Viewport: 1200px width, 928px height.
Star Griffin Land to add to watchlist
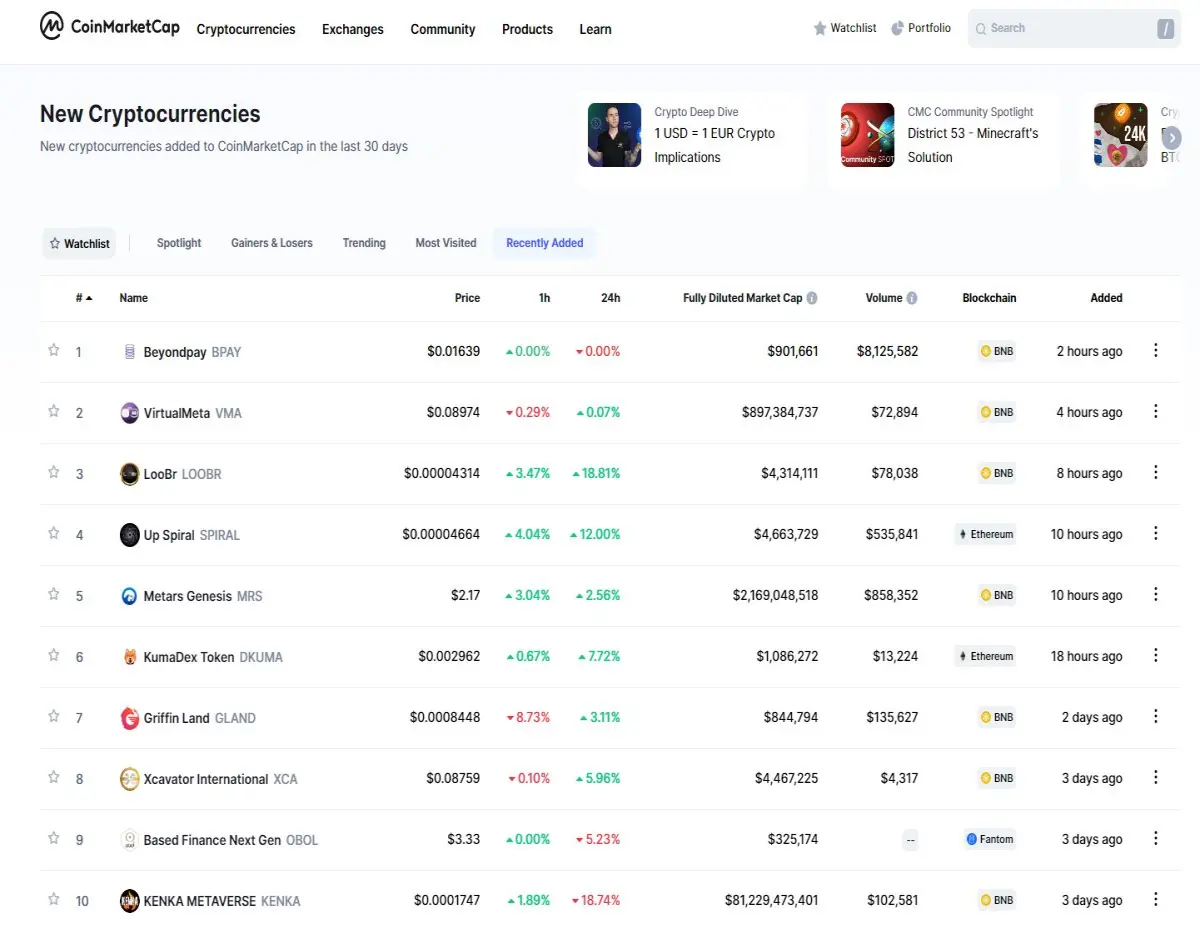tap(54, 716)
